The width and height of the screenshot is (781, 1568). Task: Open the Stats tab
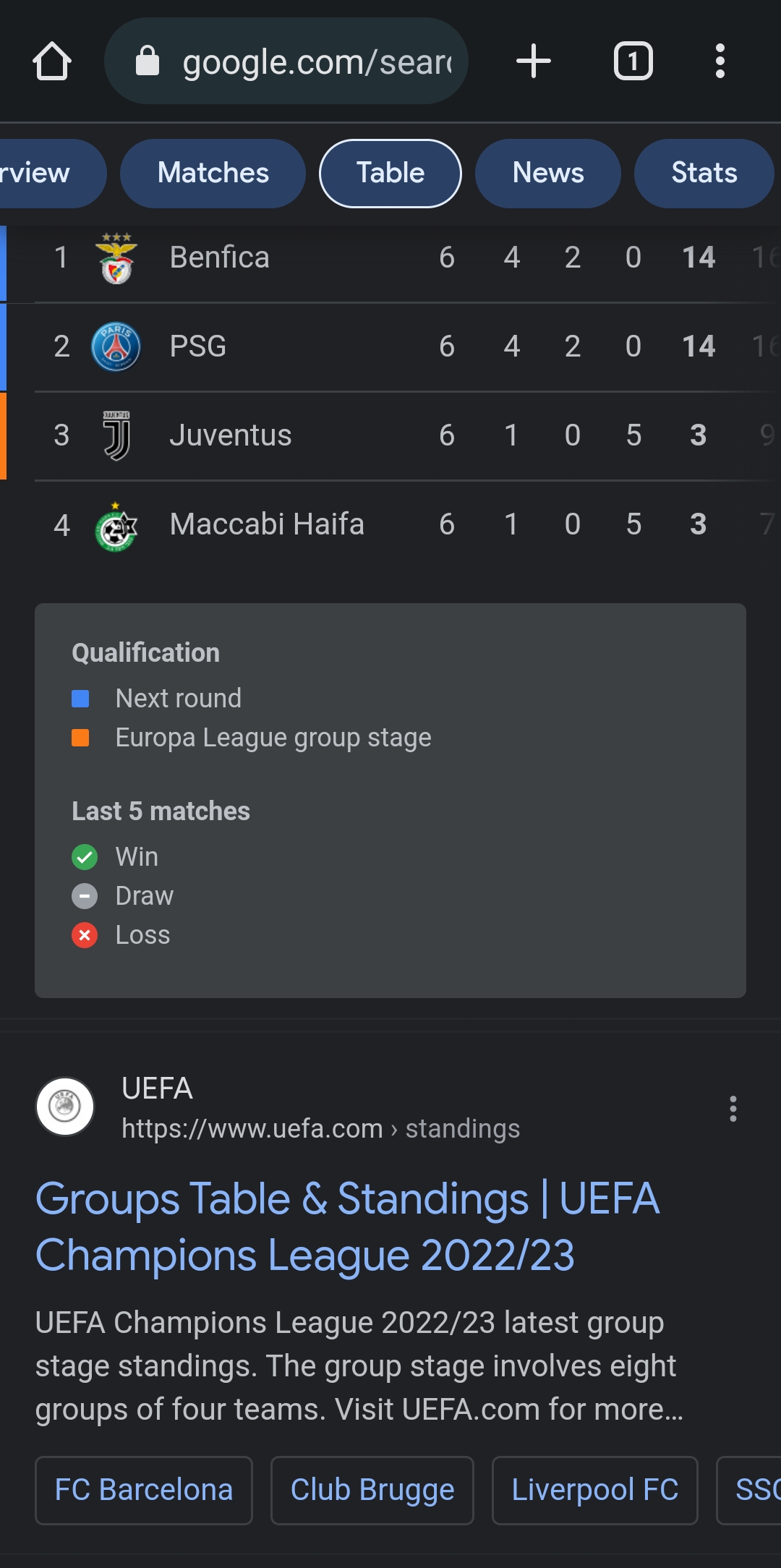tap(704, 174)
